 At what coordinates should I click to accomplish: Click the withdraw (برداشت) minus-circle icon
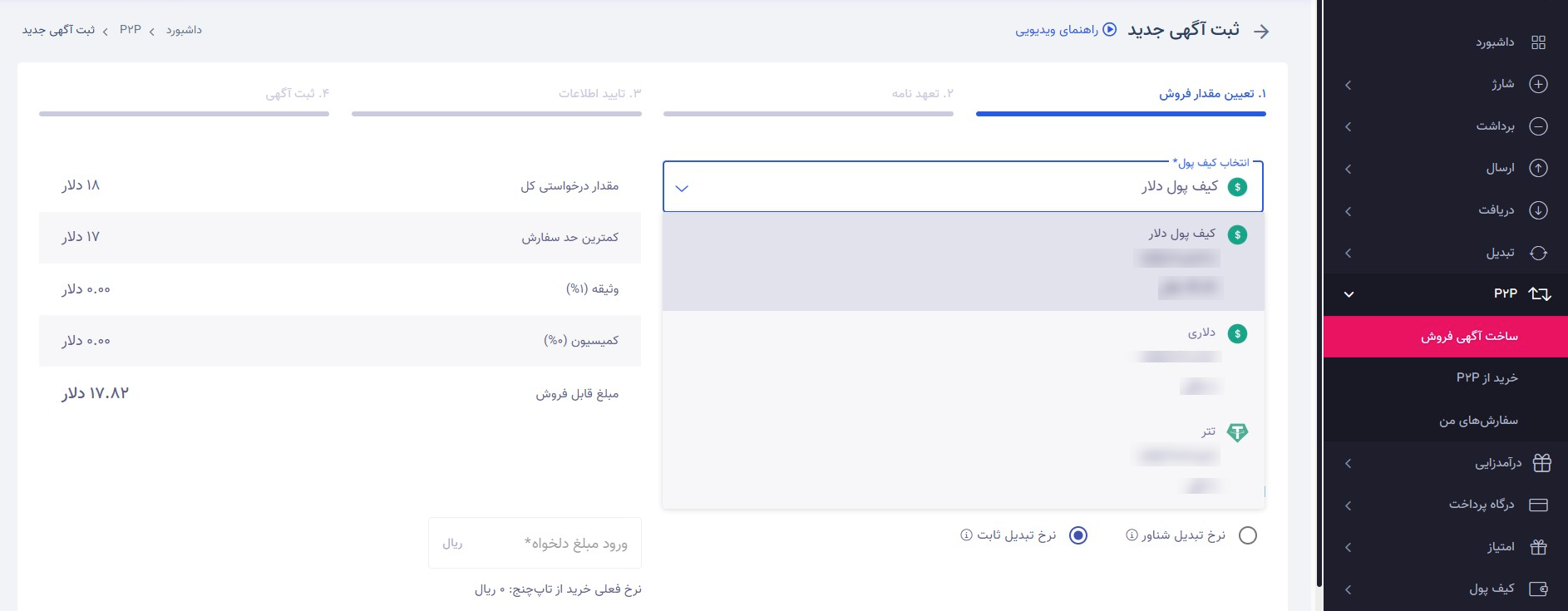[1538, 126]
